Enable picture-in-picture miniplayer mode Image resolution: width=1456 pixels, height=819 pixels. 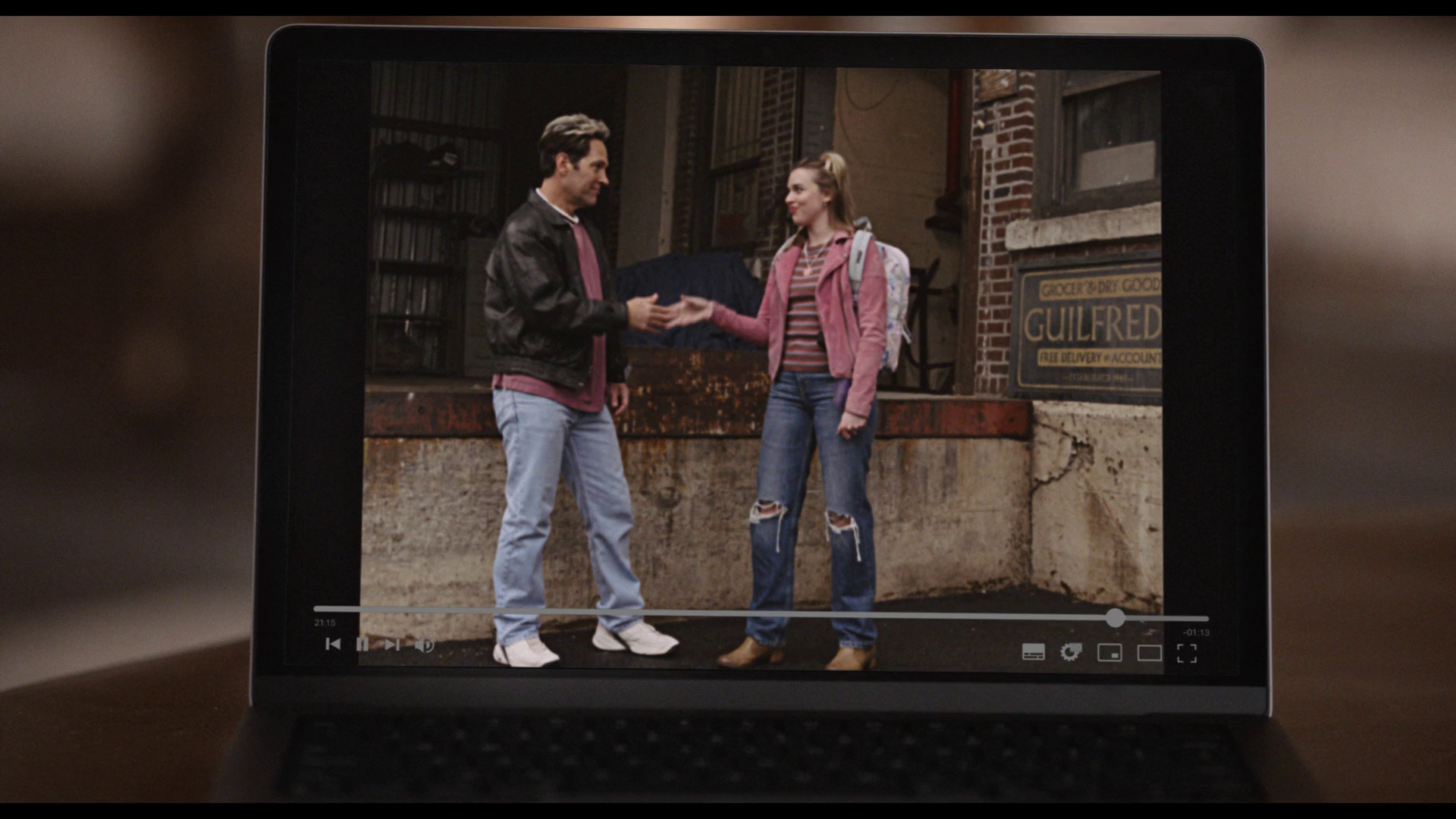point(1109,652)
